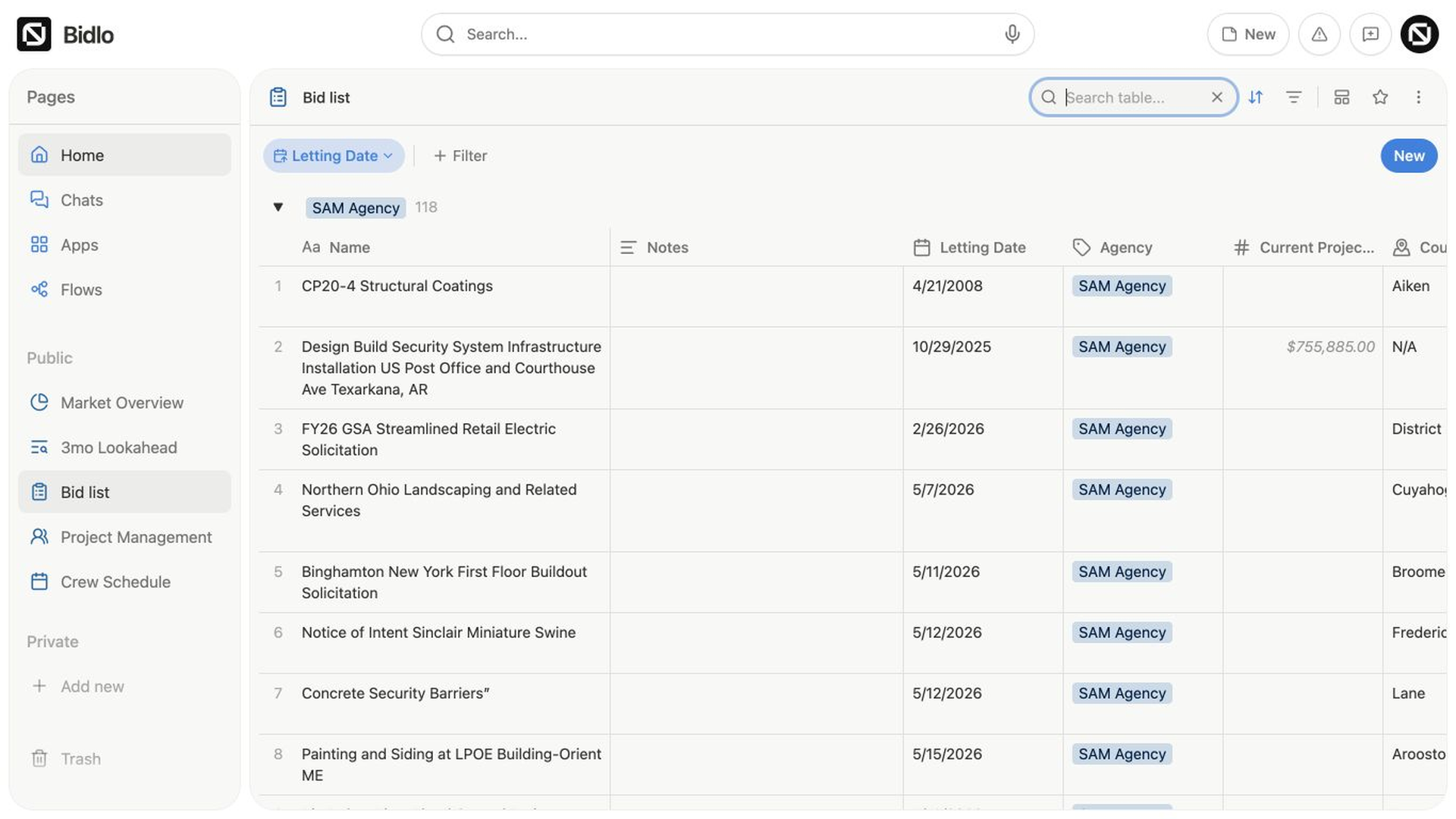Open Painting and Siding at LPOE row
Screen dimensions: 1456x819
(451, 764)
